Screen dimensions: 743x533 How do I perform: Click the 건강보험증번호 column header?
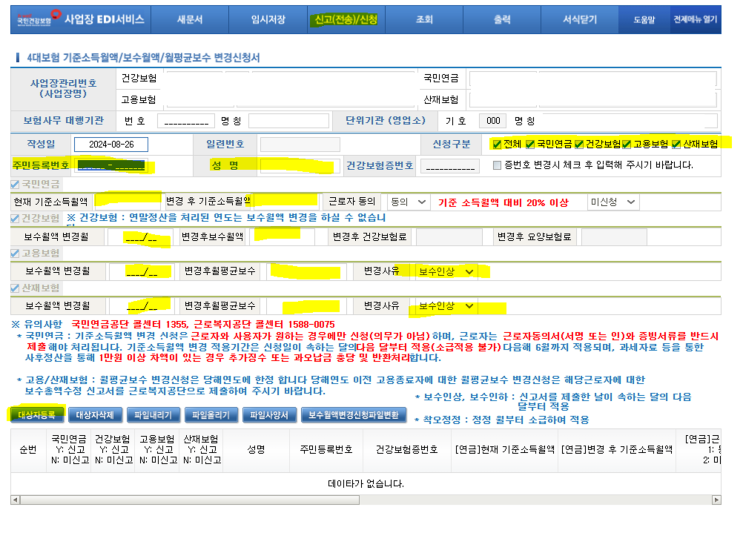[x=407, y=450]
